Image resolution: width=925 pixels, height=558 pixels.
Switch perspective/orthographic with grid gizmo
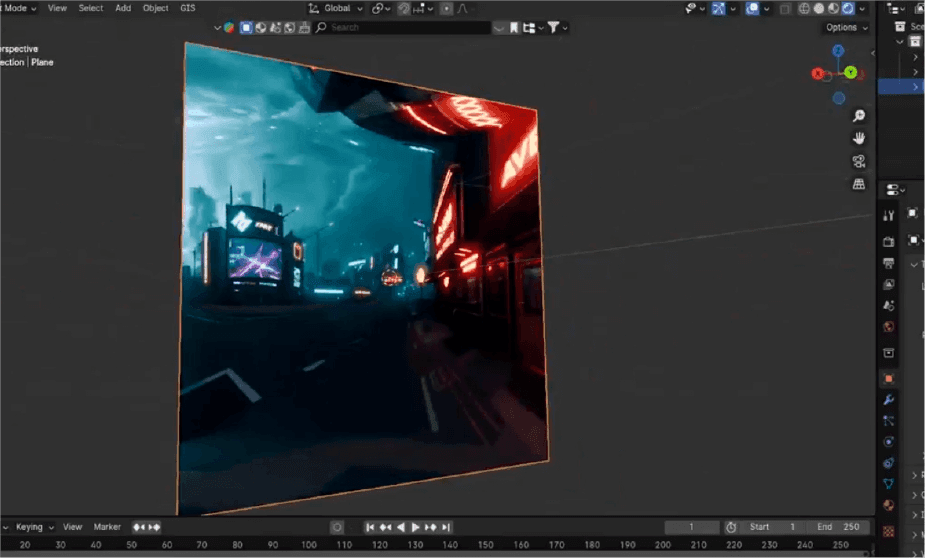859,184
